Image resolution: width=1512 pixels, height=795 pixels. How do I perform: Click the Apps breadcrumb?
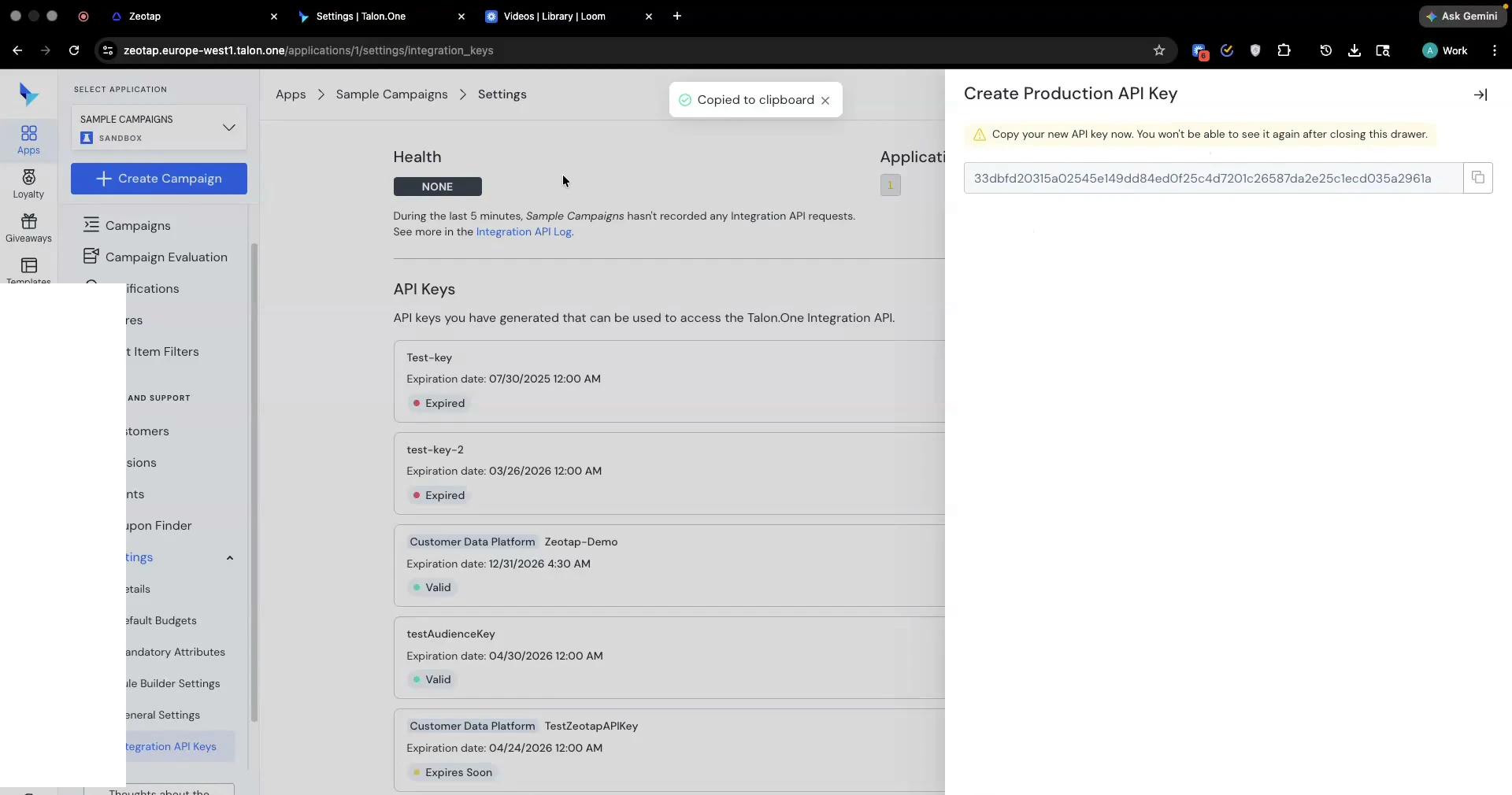point(291,94)
